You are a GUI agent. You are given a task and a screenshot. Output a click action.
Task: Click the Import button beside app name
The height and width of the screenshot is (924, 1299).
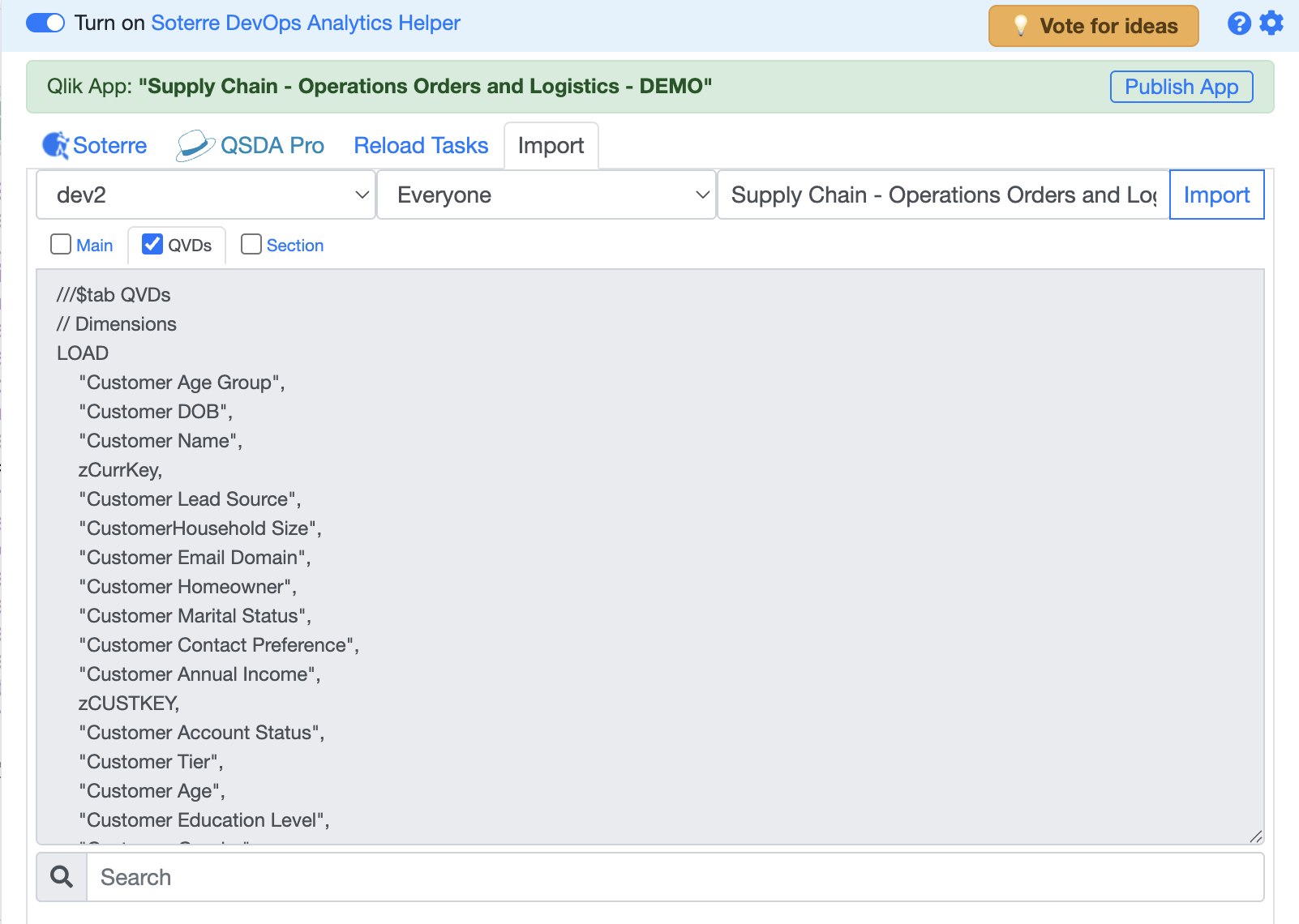click(x=1216, y=195)
